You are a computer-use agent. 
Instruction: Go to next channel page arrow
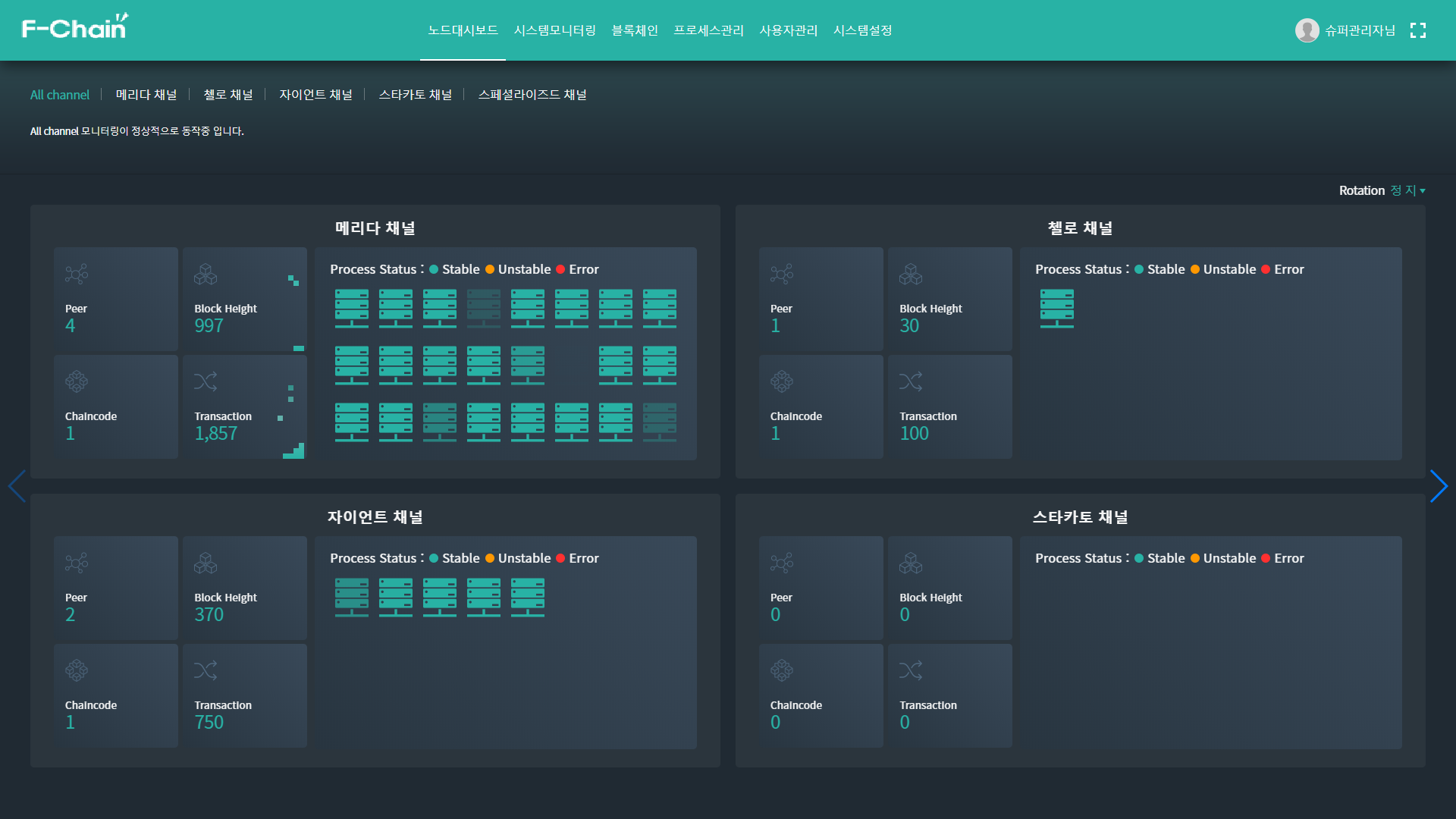click(1439, 486)
